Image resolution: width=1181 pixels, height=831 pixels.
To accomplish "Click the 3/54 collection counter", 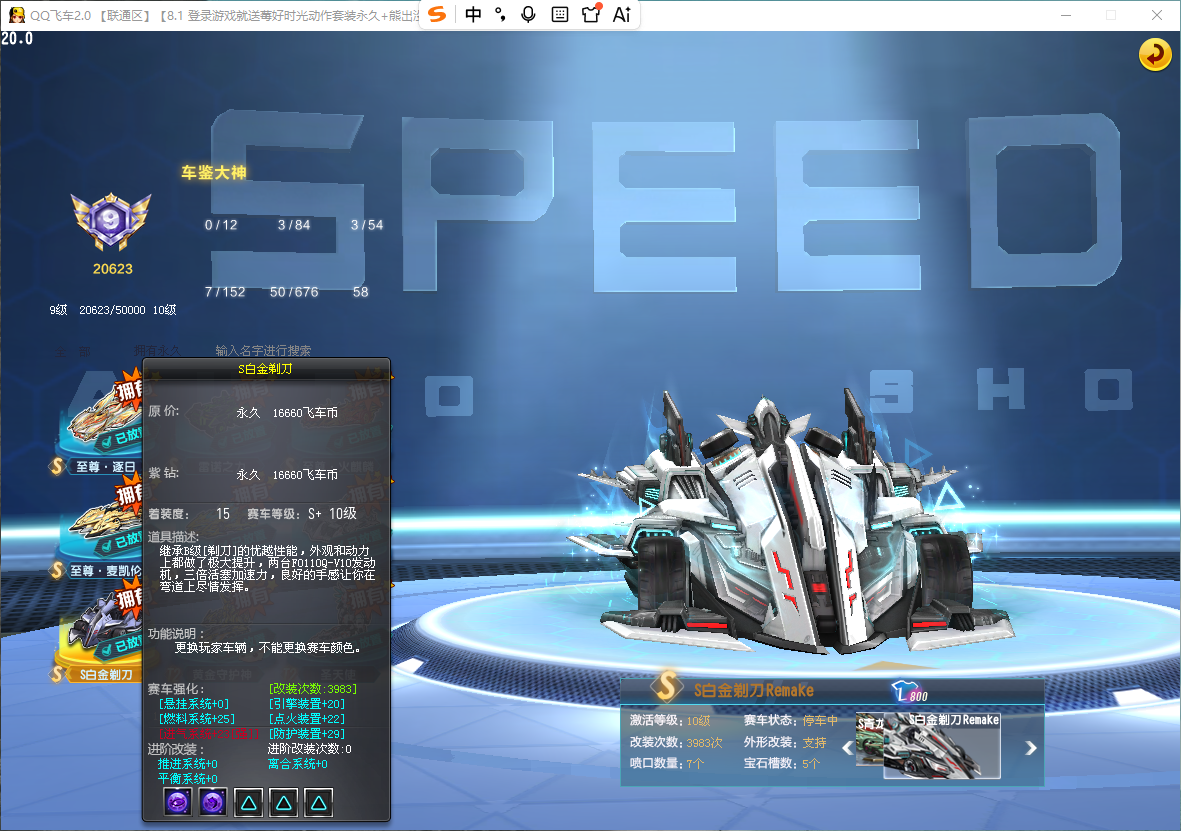I will [x=367, y=225].
